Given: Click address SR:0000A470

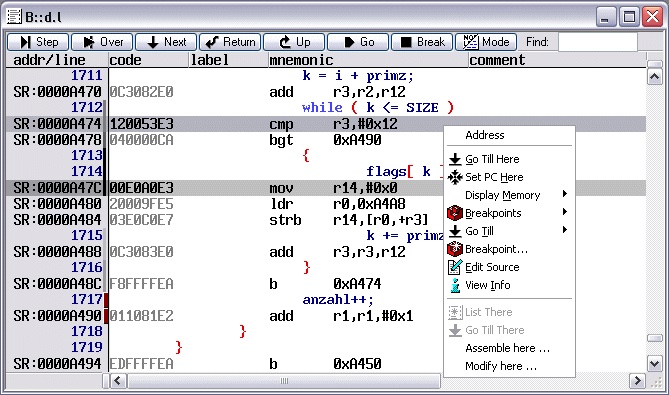Looking at the screenshot, I should point(57,92).
